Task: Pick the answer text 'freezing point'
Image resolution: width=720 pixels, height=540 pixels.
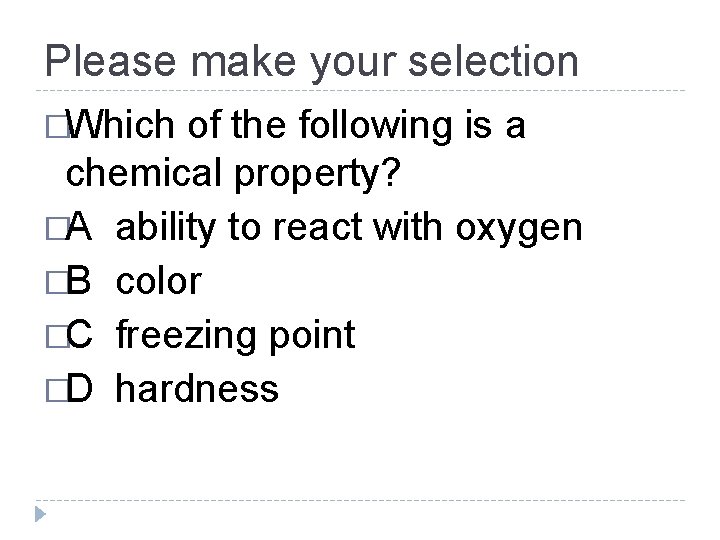Action: [235, 335]
